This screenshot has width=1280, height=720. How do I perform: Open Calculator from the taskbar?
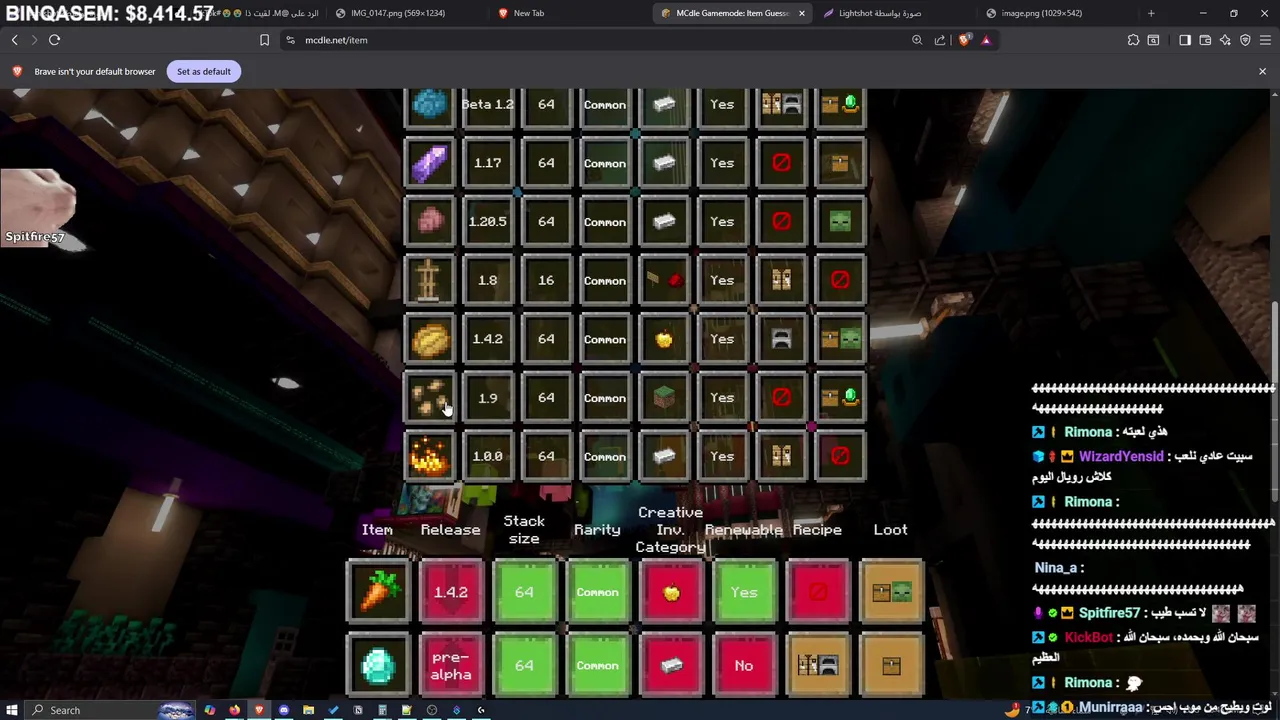pos(382,710)
